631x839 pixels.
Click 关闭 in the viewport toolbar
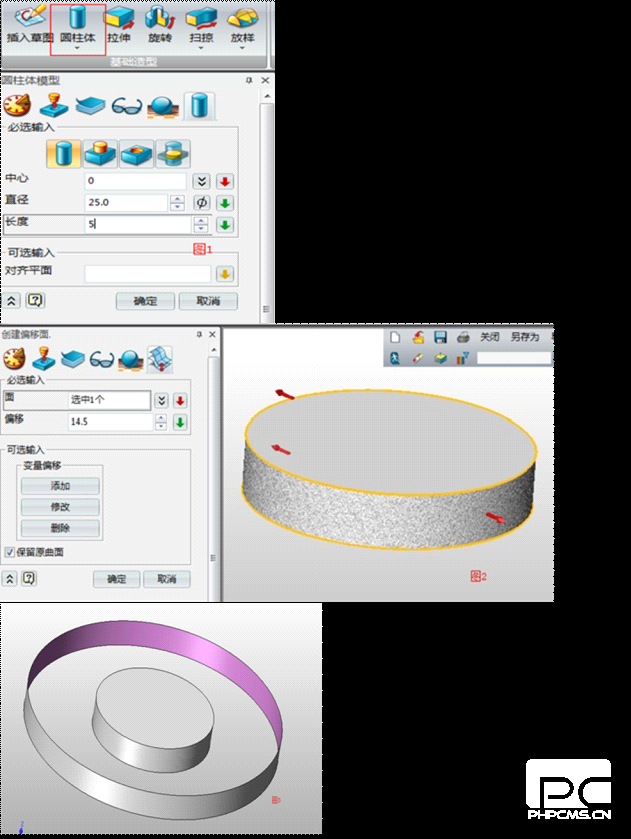pyautogui.click(x=489, y=338)
